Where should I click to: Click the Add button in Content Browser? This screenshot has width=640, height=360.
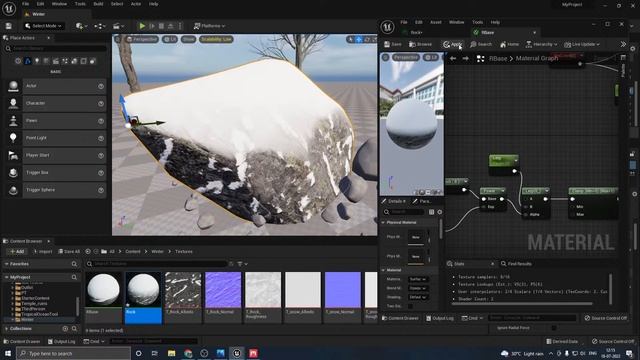click(17, 251)
